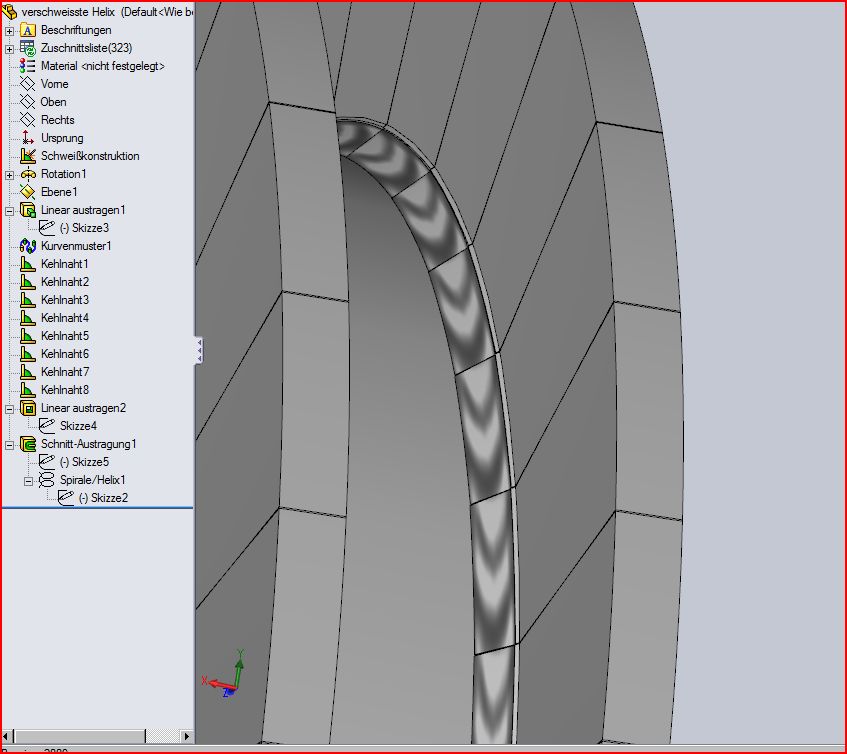Screen dimensions: 847x754
Task: Select the text 'Material <nicht festgelegt>'
Action: coord(103,66)
